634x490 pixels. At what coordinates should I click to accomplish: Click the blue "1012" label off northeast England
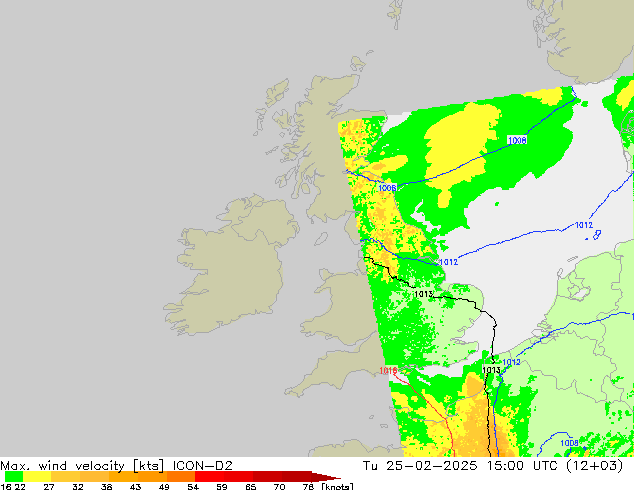(x=448, y=262)
